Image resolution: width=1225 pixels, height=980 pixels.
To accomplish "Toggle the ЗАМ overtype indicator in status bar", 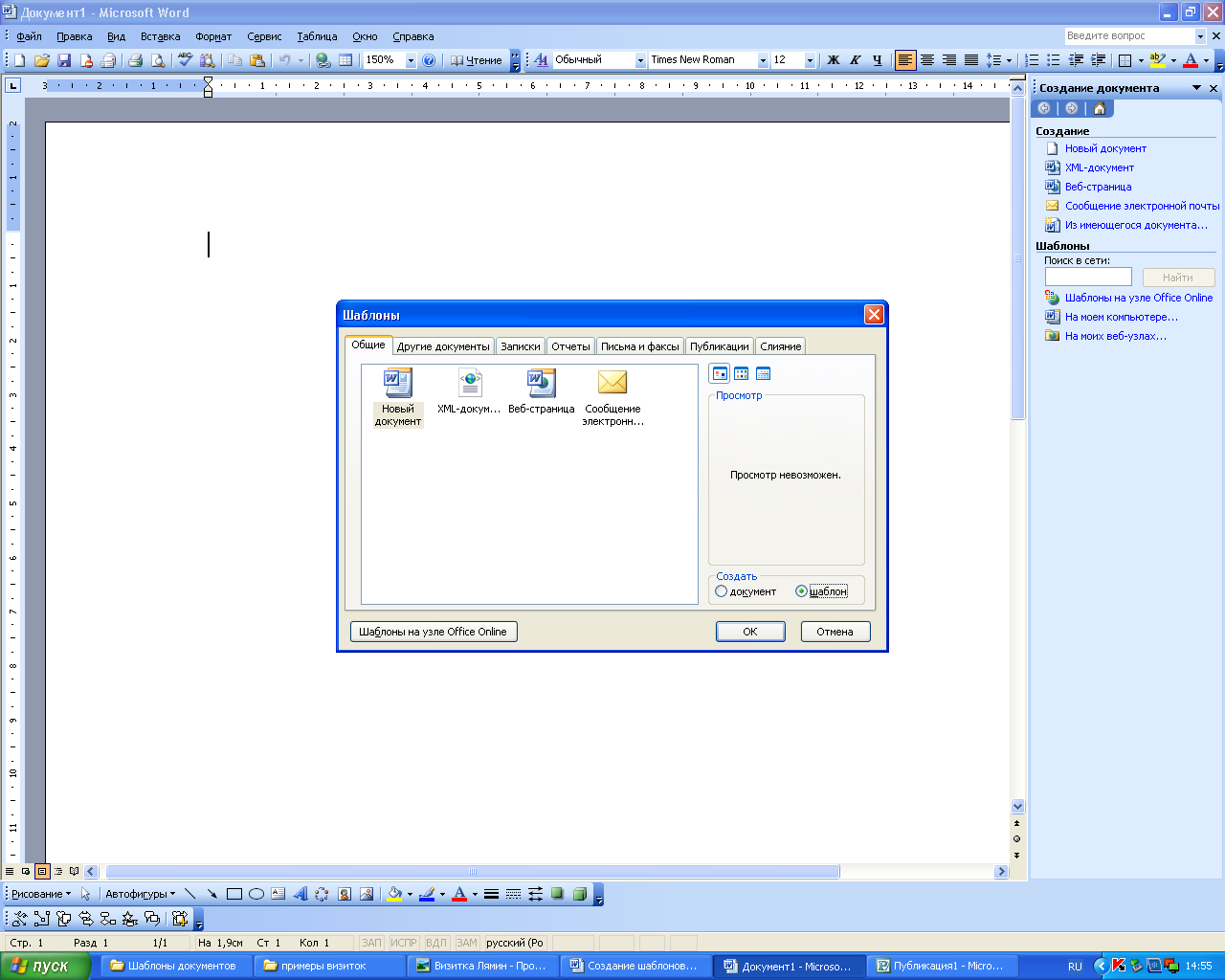I will tap(467, 943).
